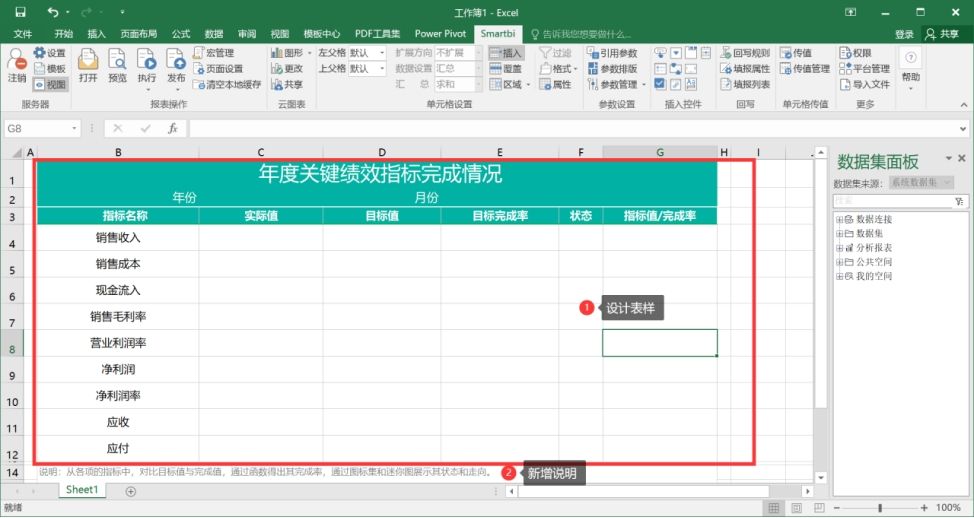Screen dimensions: 974x518
Task: Expand the 数据集 tree node
Action: [x=840, y=234]
